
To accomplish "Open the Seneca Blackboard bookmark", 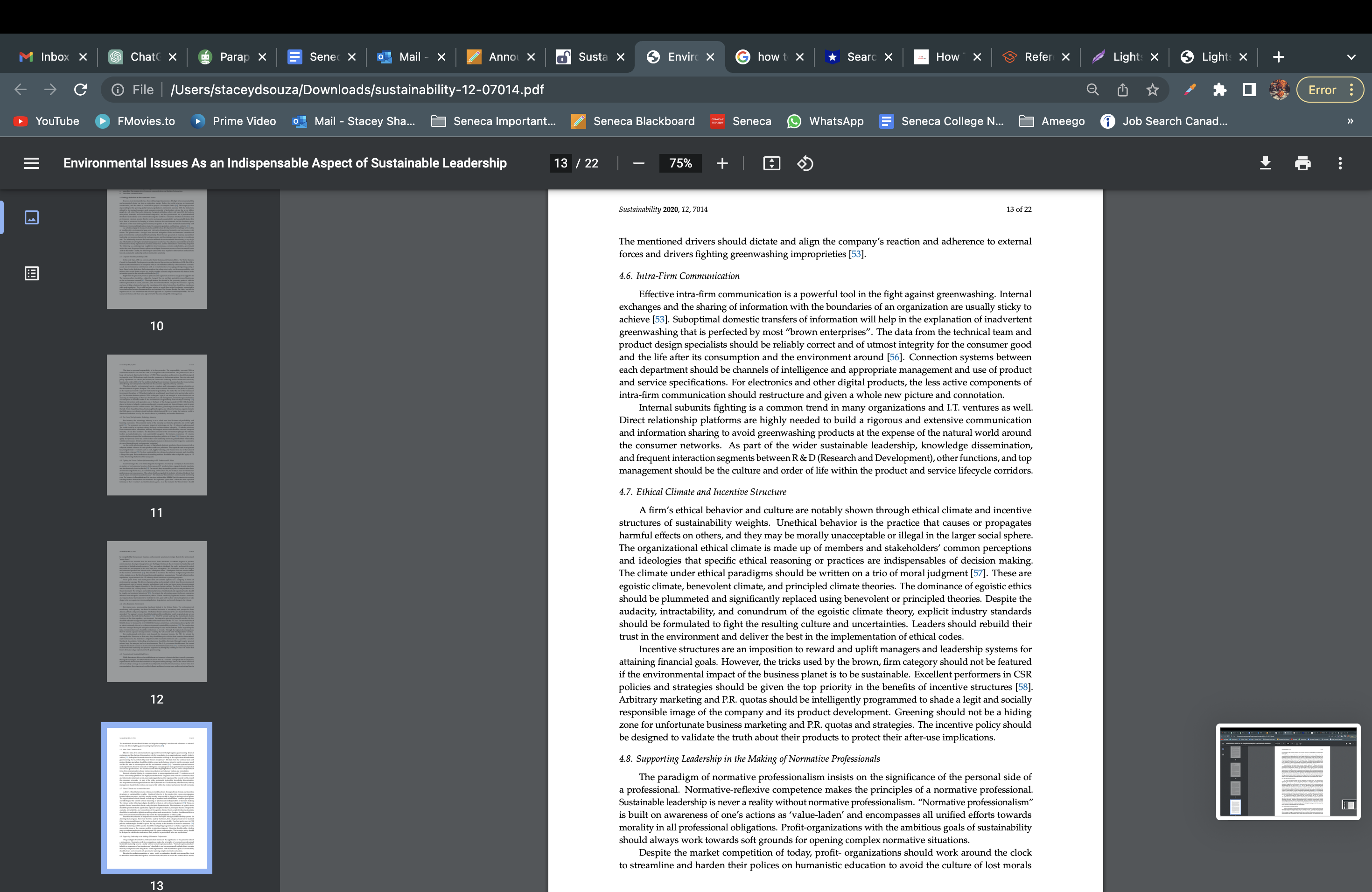I will 644,121.
